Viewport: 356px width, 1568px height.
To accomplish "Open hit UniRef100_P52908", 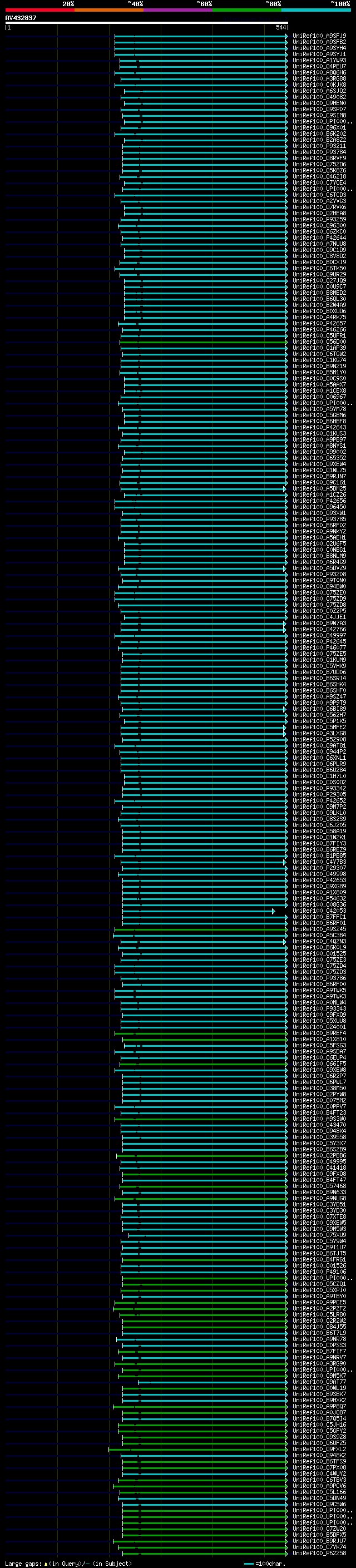I will [x=319, y=739].
